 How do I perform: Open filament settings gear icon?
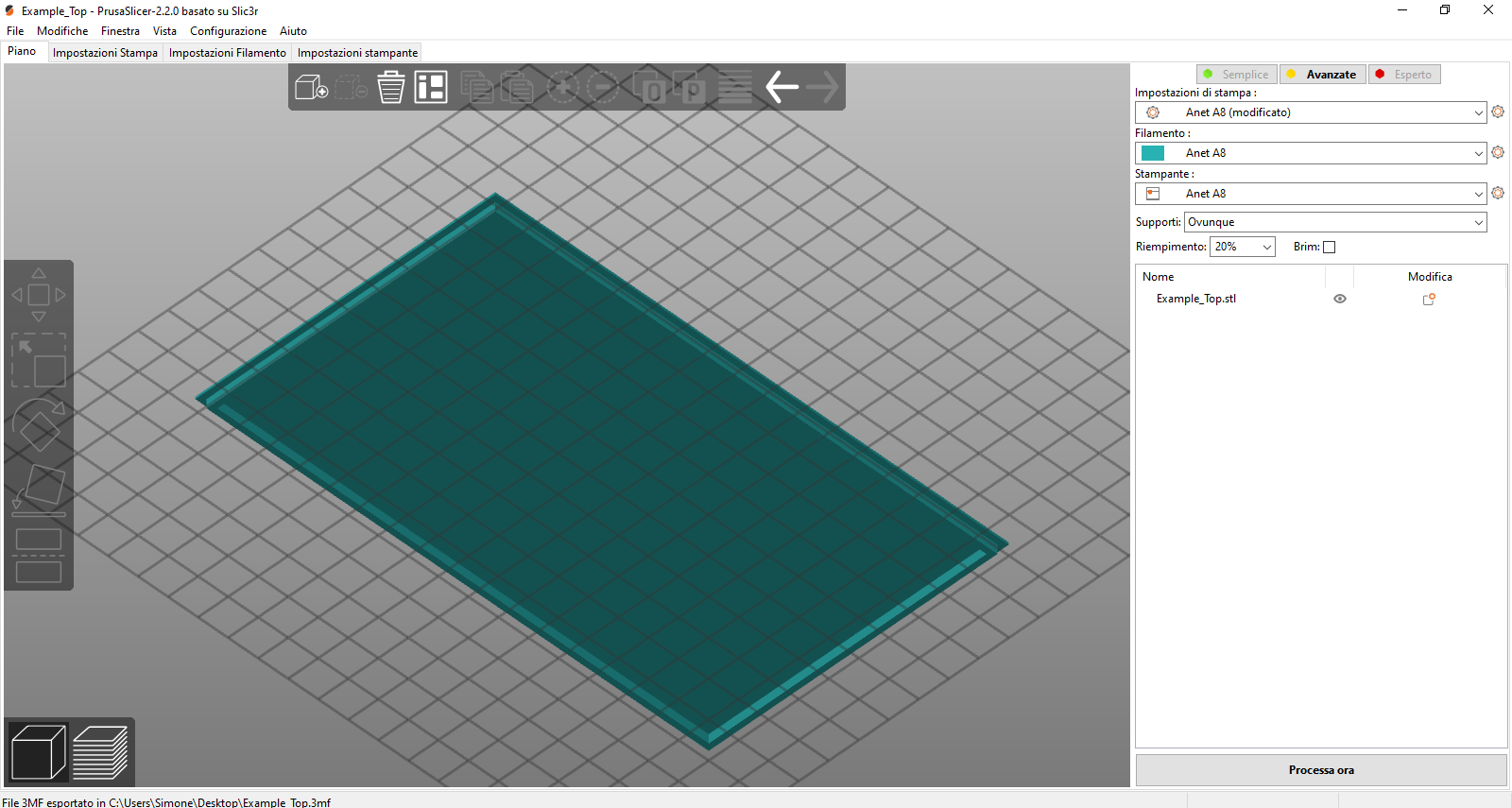(x=1498, y=152)
